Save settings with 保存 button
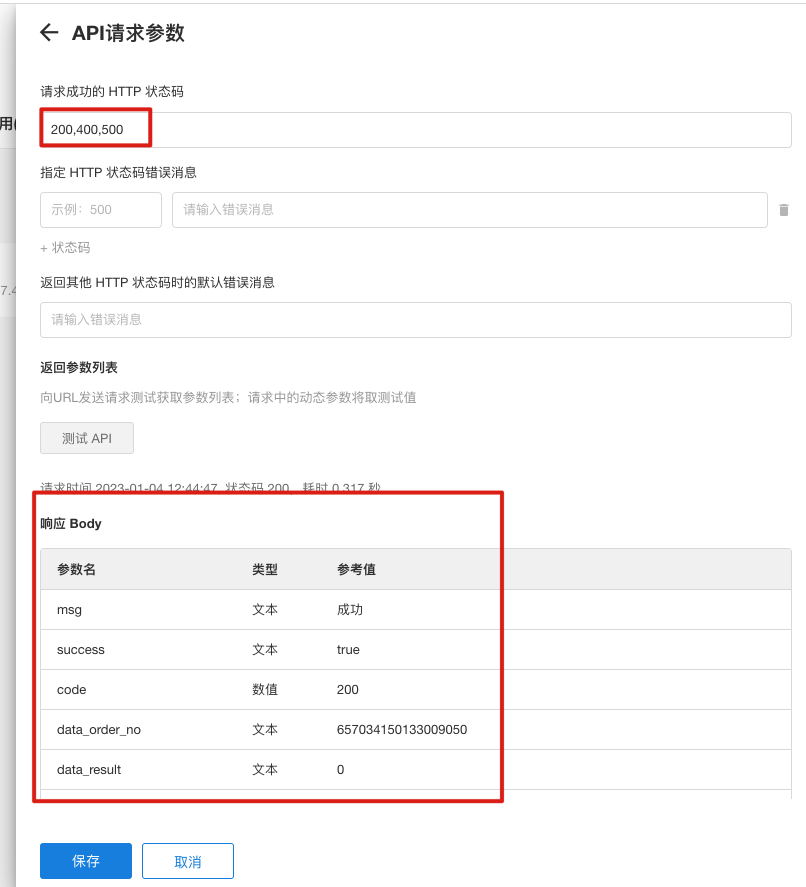The height and width of the screenshot is (887, 806). tap(86, 861)
